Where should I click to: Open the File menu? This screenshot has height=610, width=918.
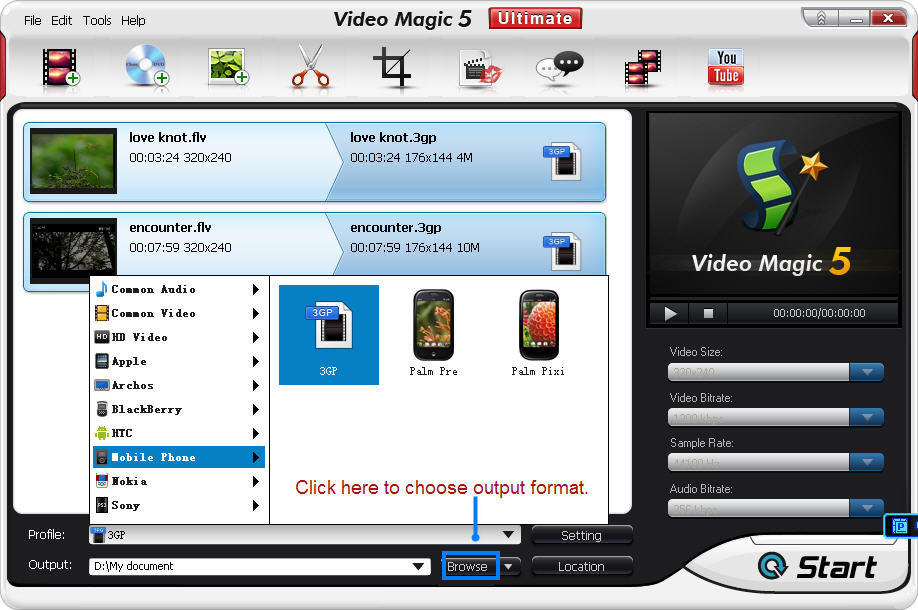click(33, 20)
